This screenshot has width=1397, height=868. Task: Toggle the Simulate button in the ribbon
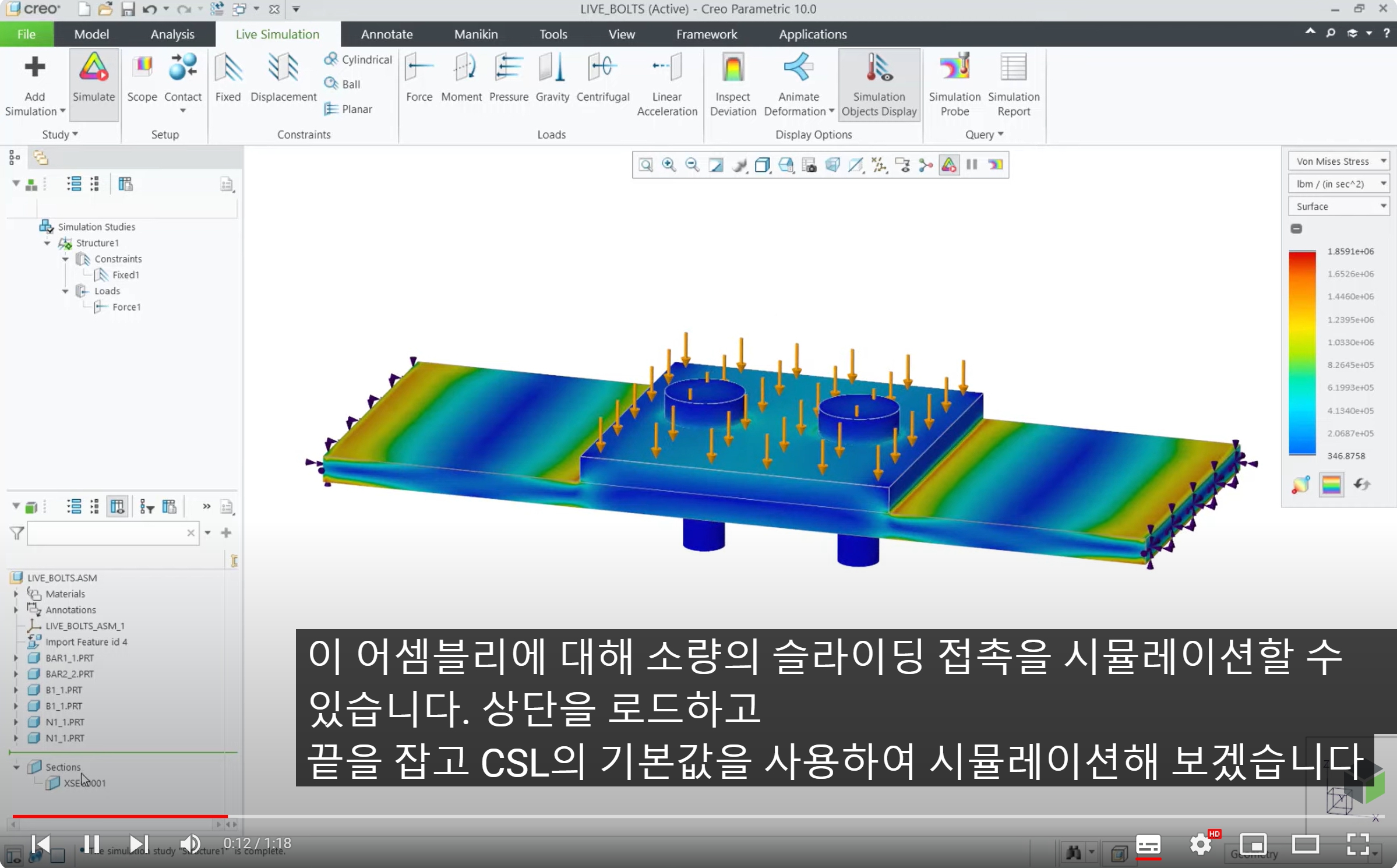tap(94, 84)
